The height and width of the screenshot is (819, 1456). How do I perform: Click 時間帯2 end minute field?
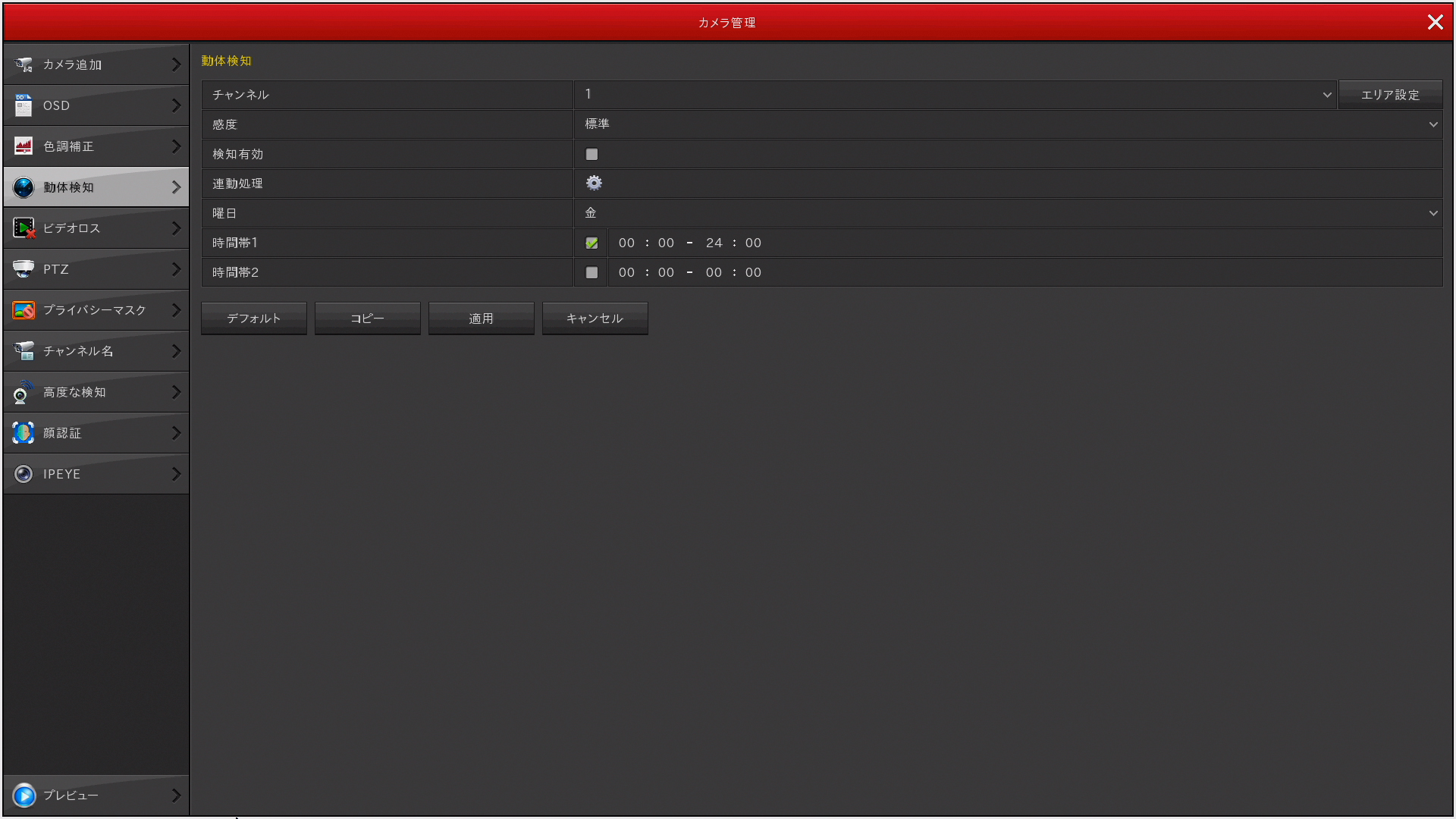pos(753,272)
